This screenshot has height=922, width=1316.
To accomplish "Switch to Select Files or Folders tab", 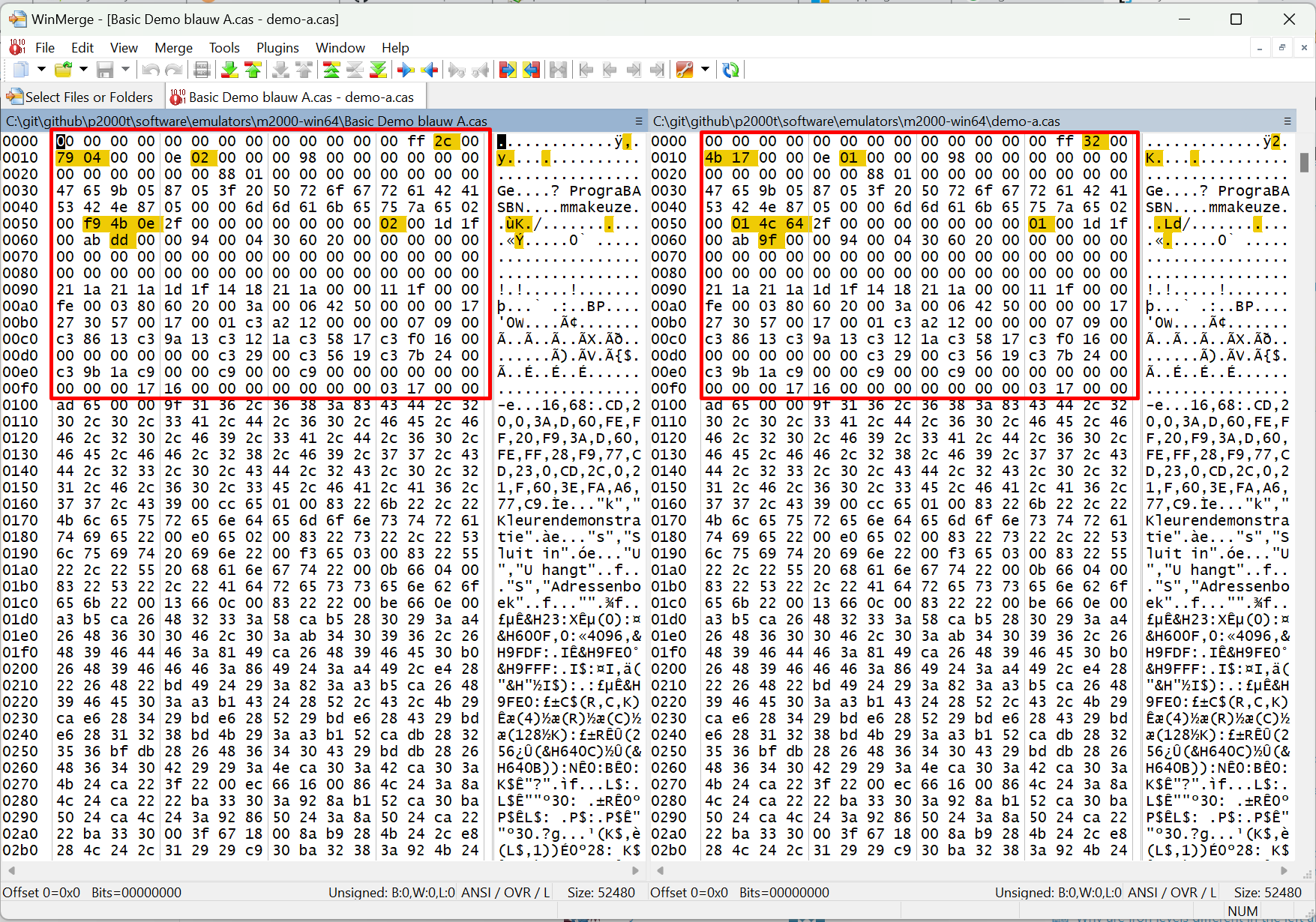I will tap(81, 97).
